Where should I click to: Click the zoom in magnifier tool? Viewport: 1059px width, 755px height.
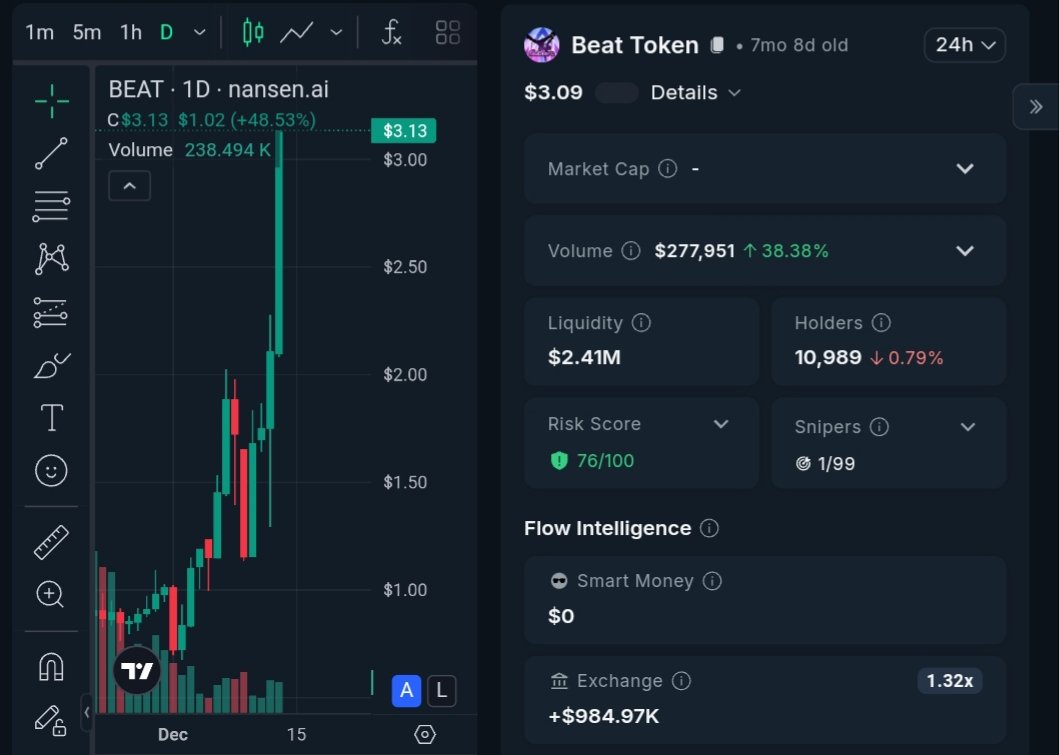point(51,594)
